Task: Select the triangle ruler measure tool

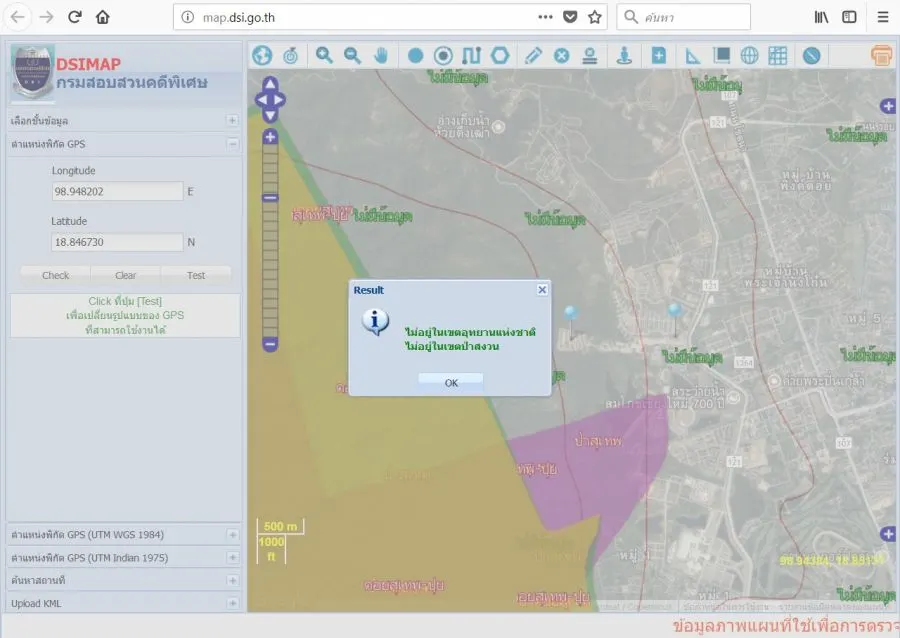Action: [693, 55]
